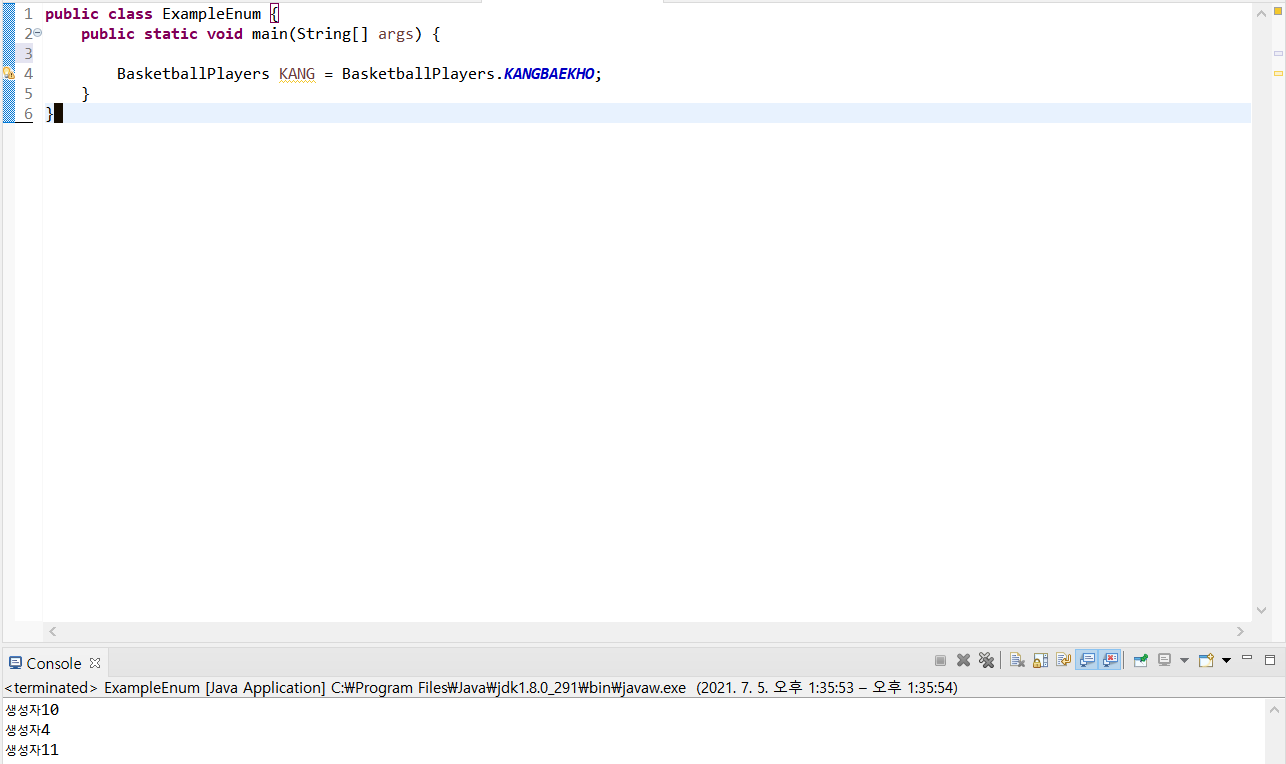Click the warning marker on line 4

tap(8, 74)
